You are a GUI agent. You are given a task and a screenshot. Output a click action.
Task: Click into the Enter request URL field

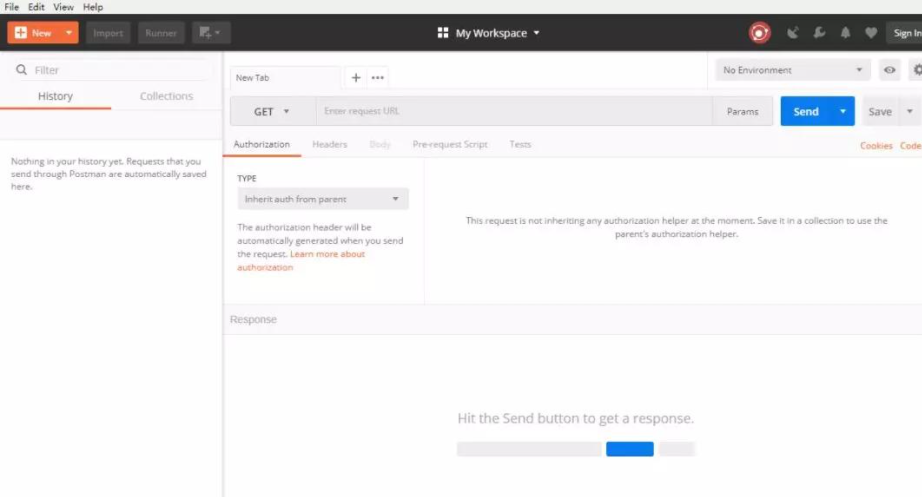514,111
